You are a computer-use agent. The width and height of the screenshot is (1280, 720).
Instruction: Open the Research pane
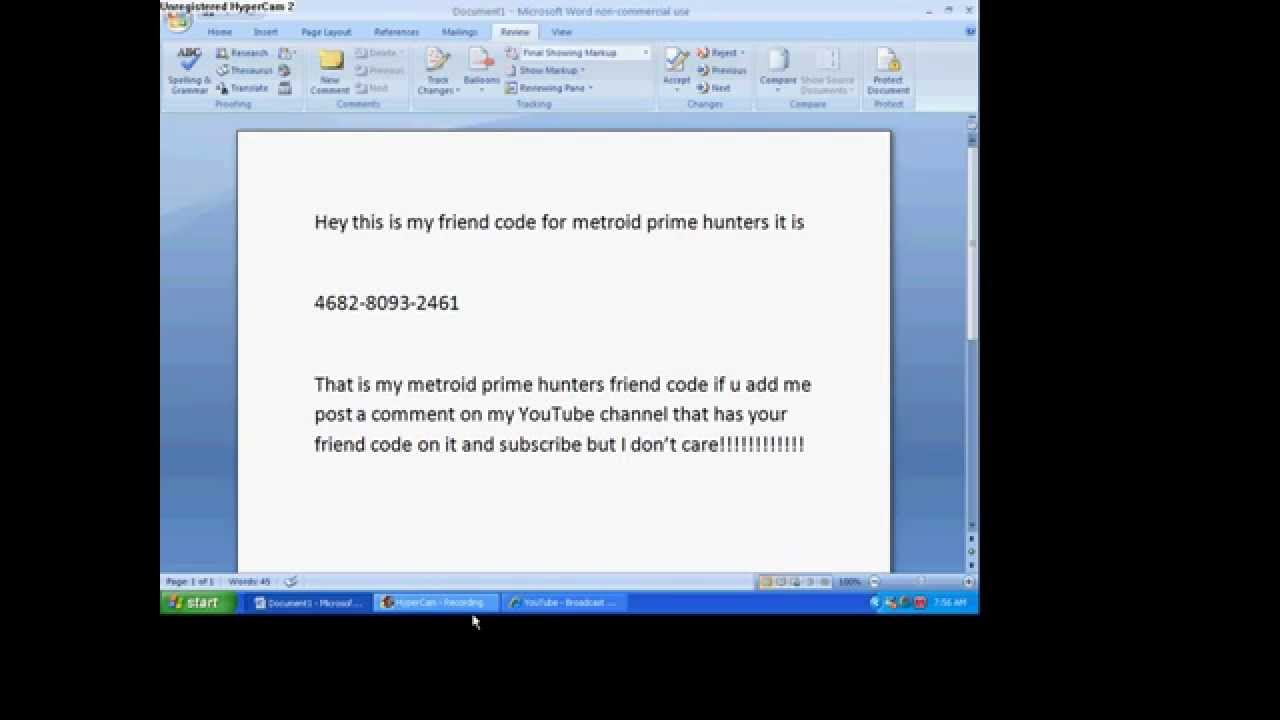click(242, 53)
